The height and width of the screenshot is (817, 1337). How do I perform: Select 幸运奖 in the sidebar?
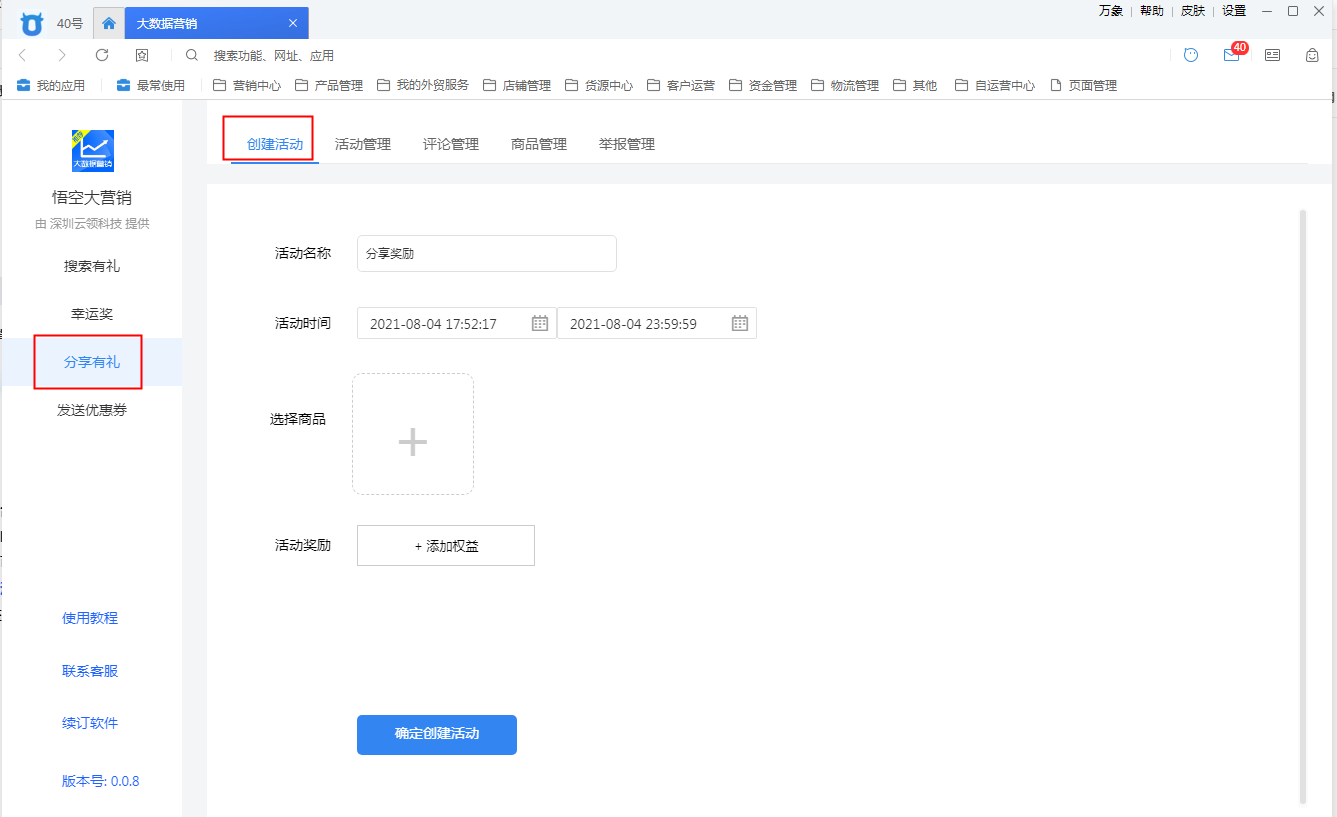click(92, 314)
